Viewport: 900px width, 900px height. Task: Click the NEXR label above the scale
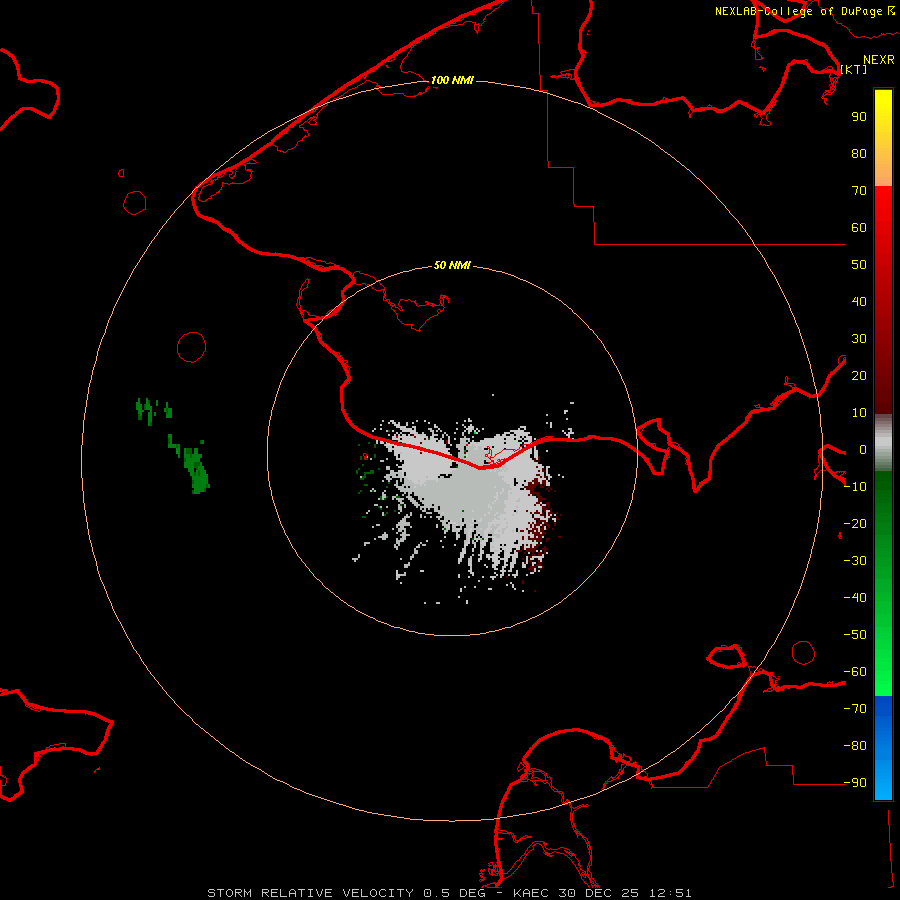[878, 60]
